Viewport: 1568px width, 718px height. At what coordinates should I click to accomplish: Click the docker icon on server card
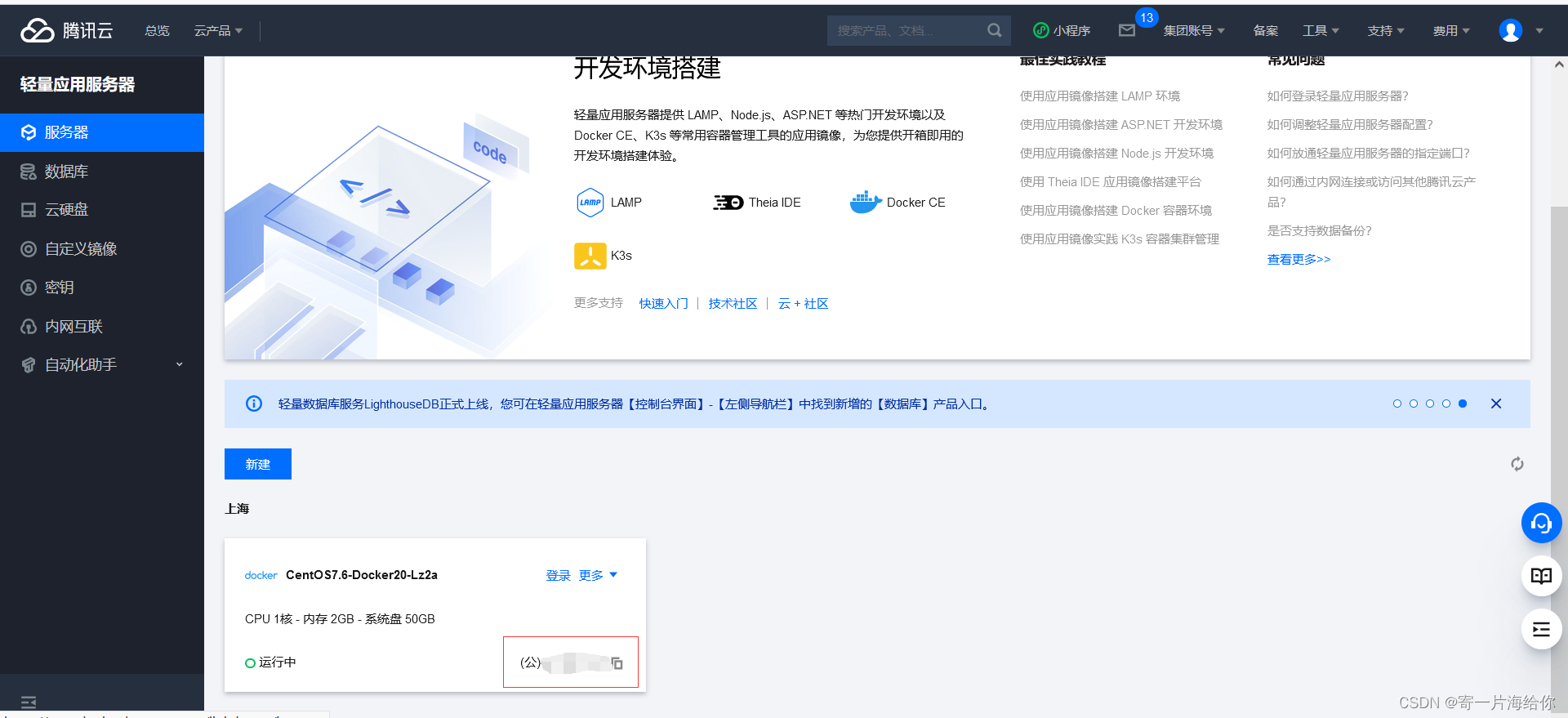(261, 575)
